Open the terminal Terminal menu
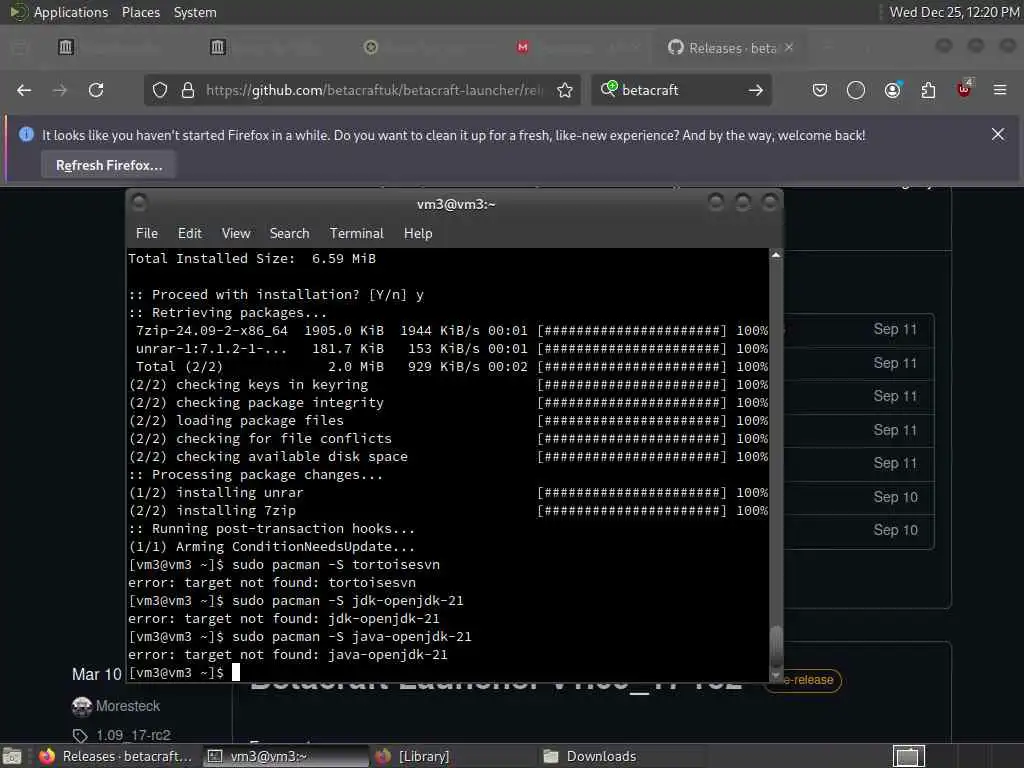Image resolution: width=1024 pixels, height=768 pixels. 357,233
